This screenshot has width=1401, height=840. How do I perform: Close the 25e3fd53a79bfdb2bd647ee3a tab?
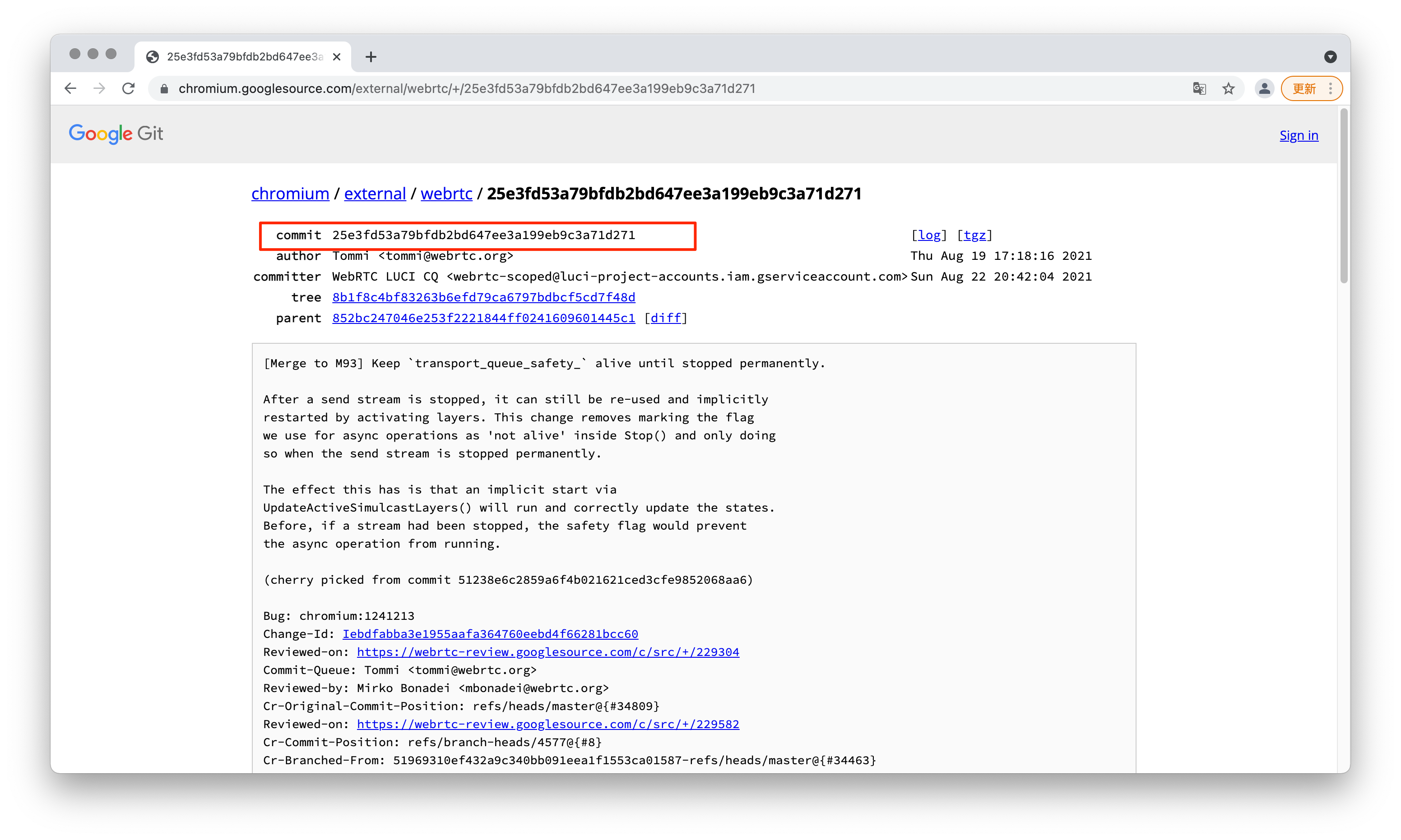(336, 56)
